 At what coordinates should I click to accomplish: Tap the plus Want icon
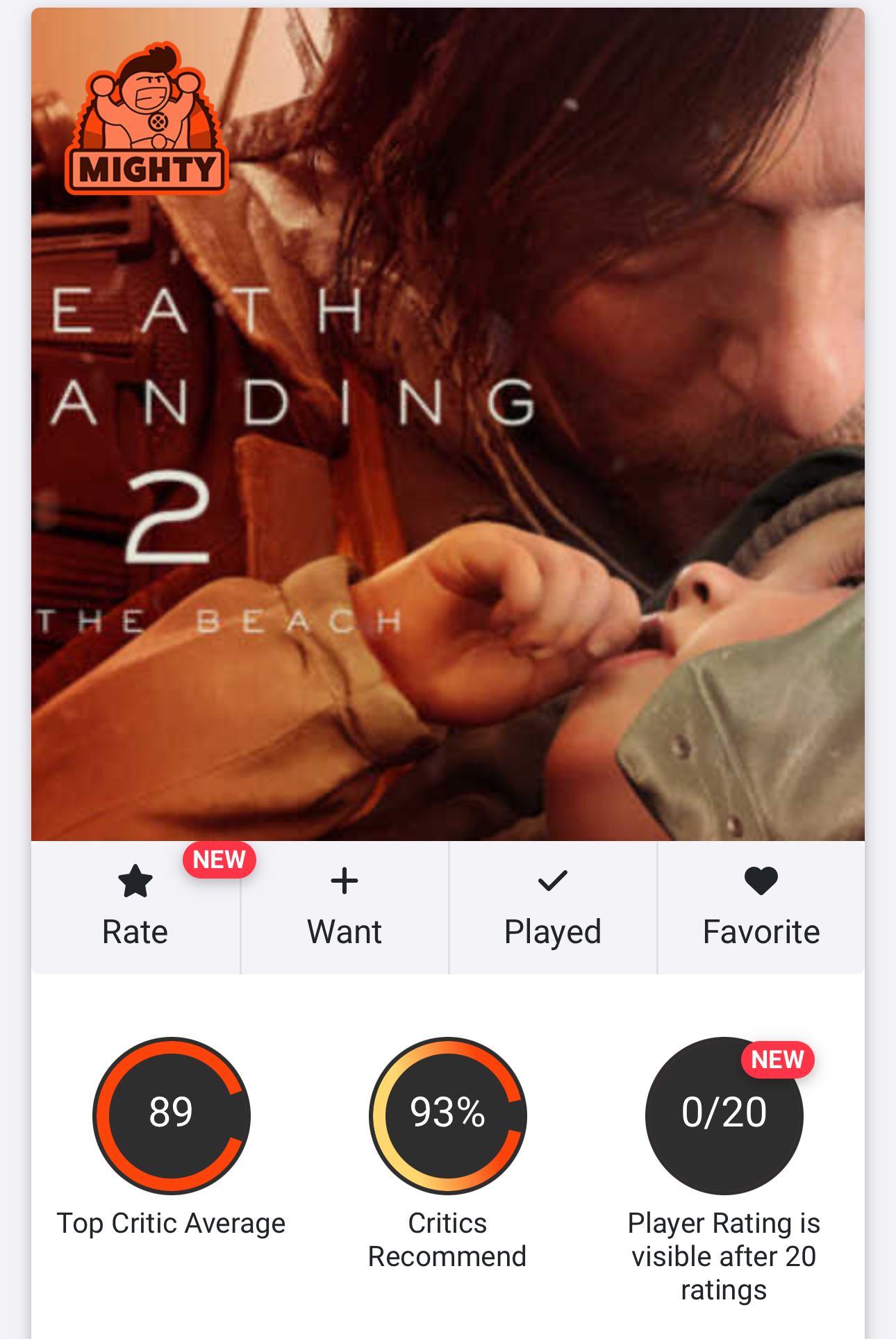(345, 881)
